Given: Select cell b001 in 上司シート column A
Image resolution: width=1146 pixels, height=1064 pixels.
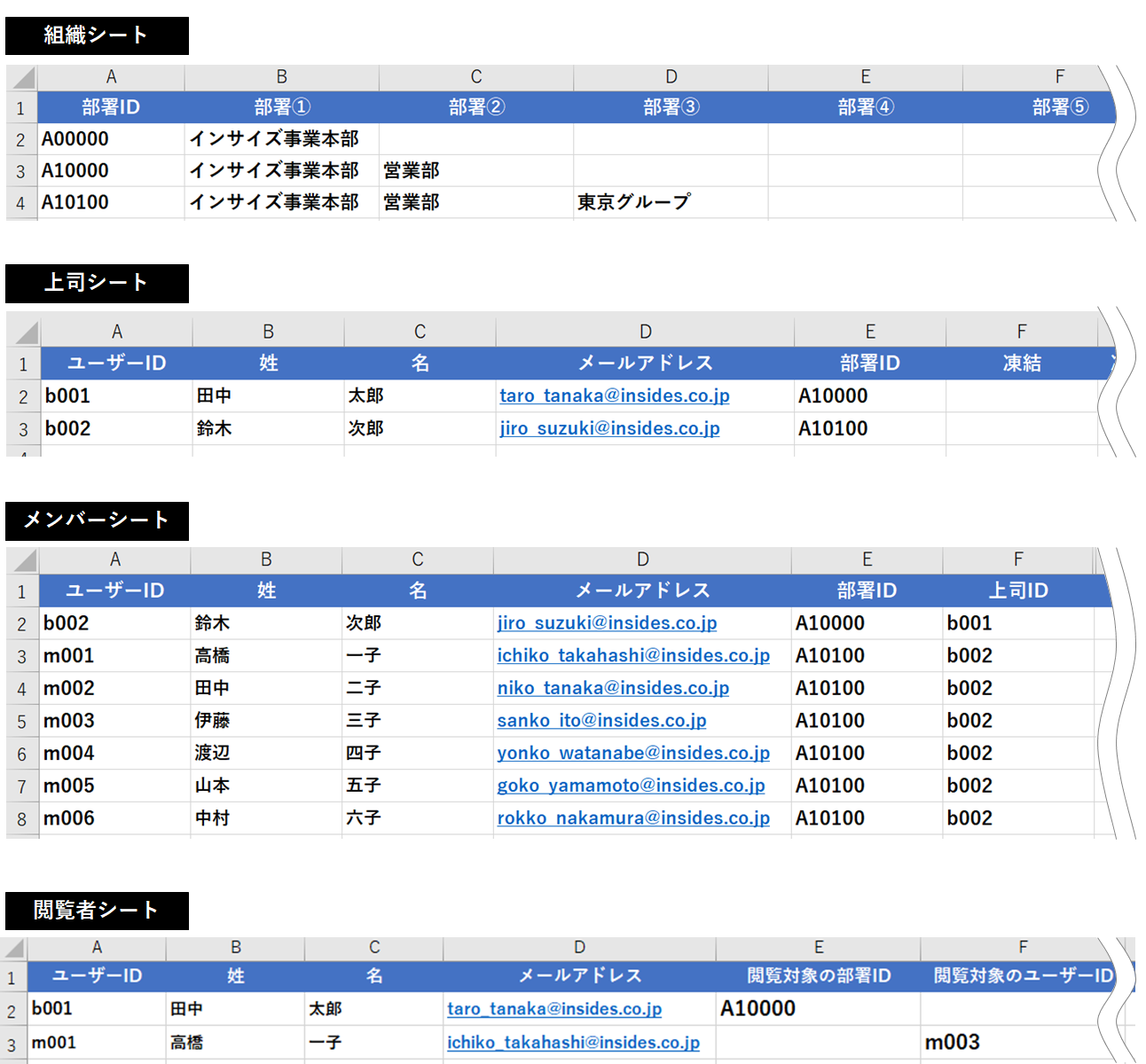Looking at the screenshot, I should tap(116, 395).
